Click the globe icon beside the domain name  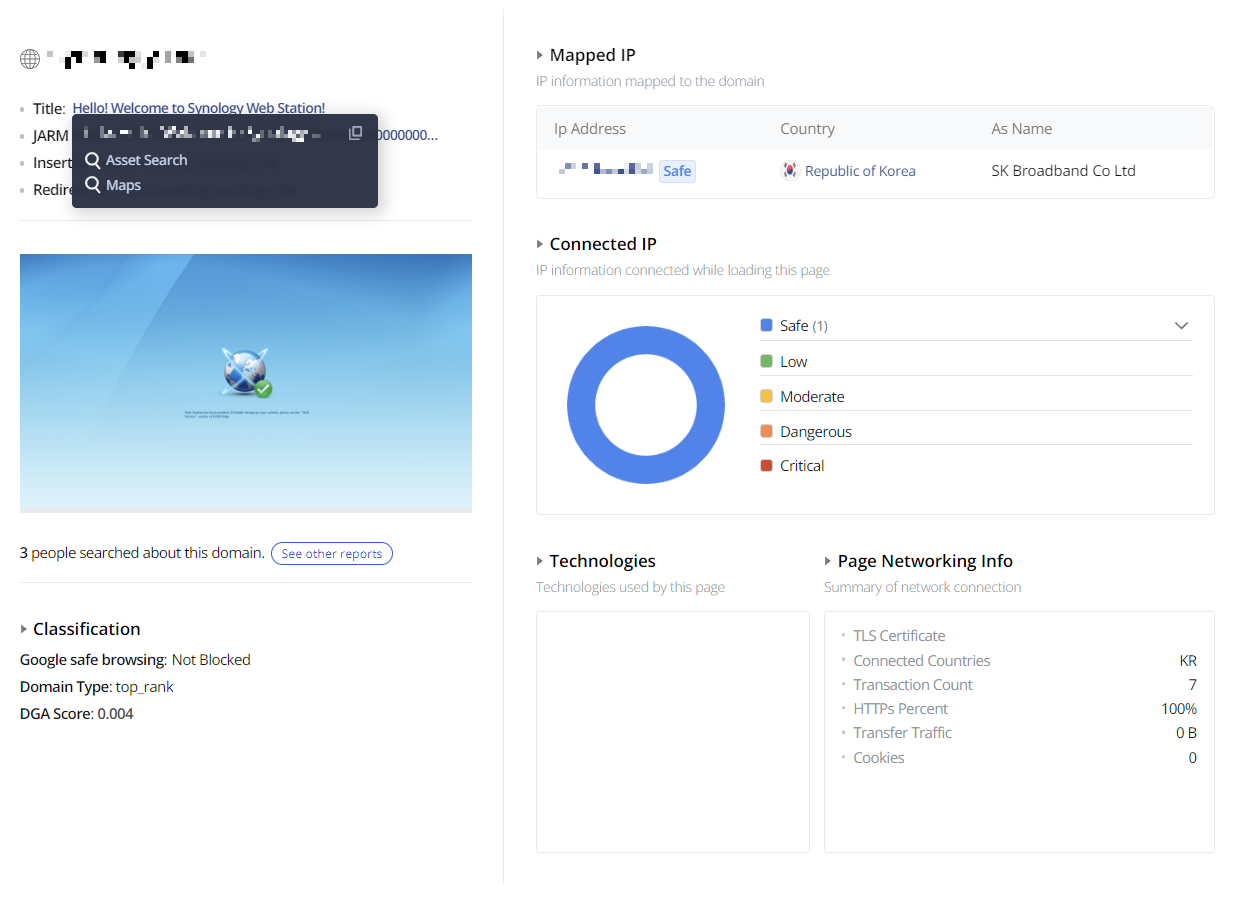[x=30, y=59]
